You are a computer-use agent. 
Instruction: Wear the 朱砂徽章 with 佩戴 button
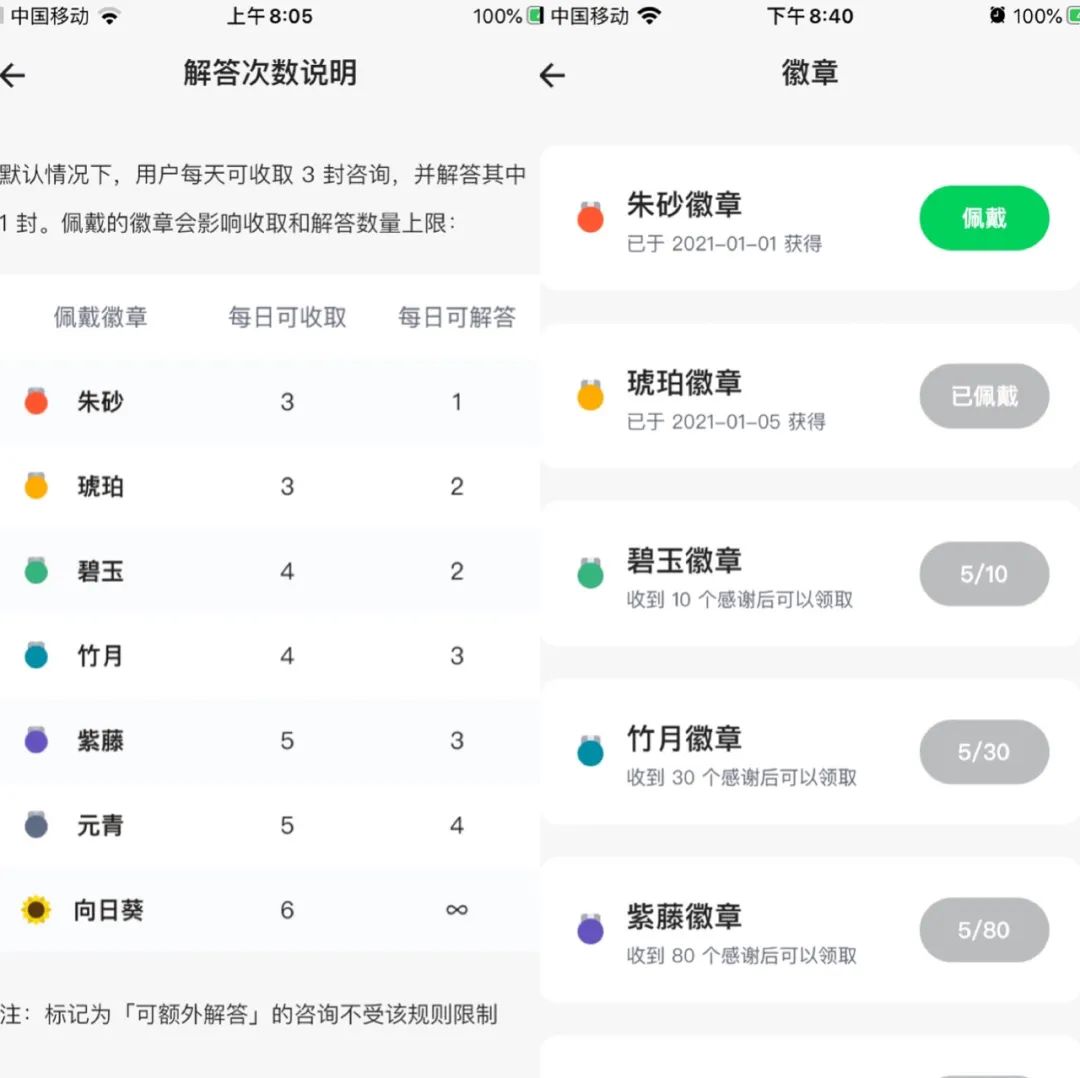point(984,218)
